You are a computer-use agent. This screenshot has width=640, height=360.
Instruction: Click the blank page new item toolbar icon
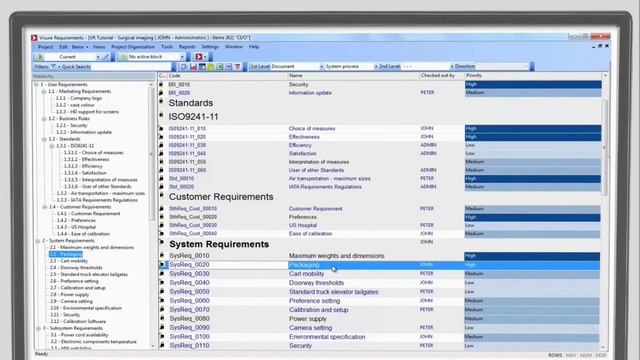184,67
